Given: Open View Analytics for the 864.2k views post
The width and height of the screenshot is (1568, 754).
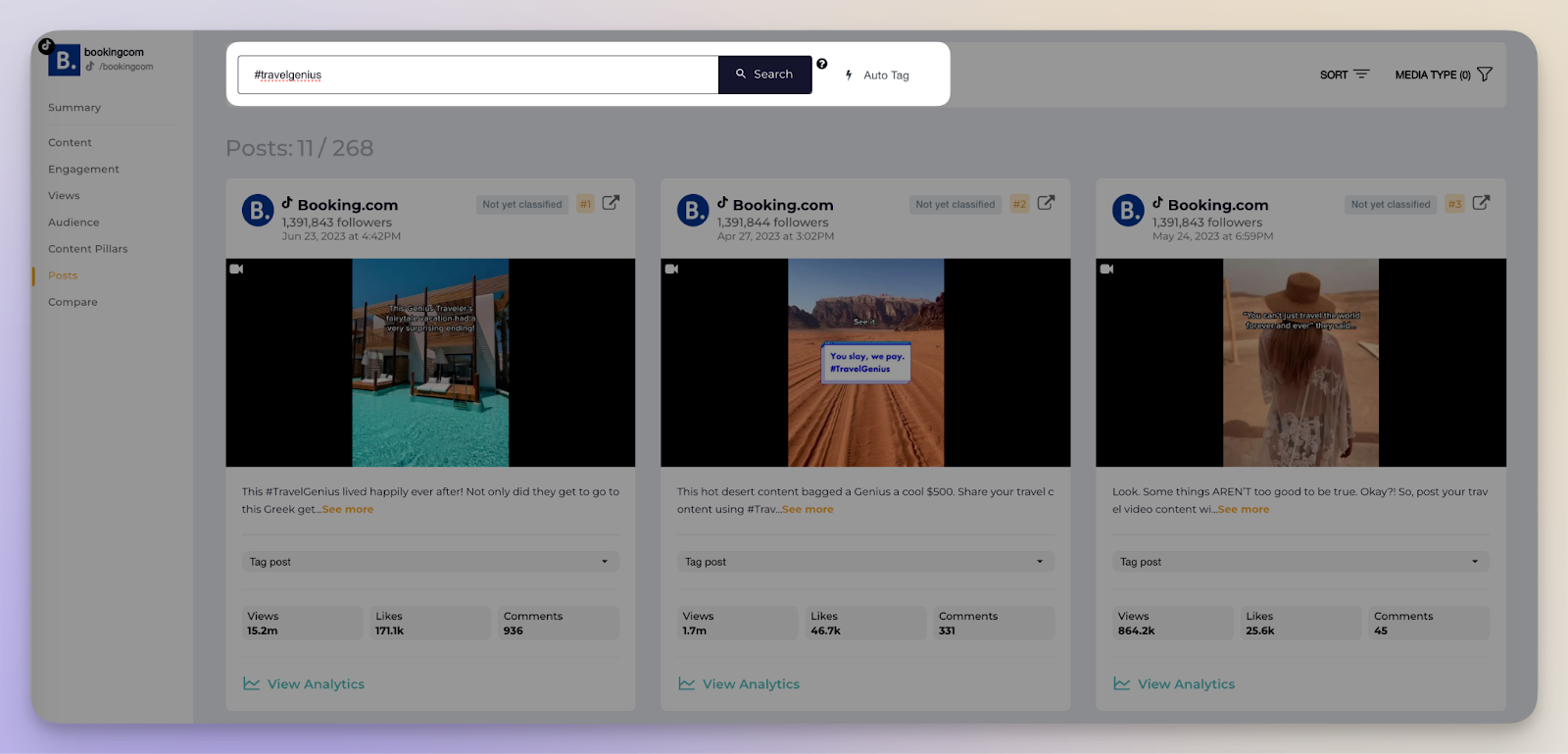Looking at the screenshot, I should click(x=1174, y=684).
